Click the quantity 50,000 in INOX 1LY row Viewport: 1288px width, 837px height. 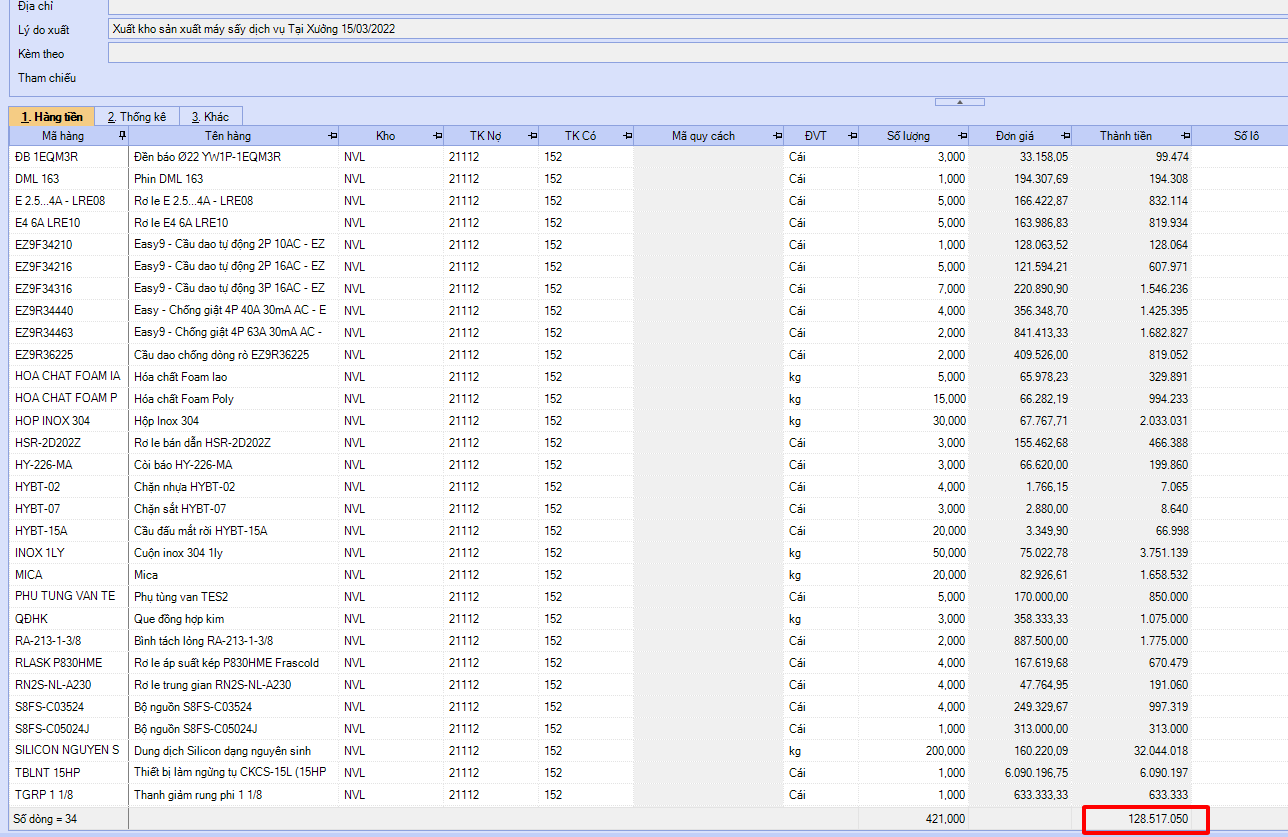pyautogui.click(x=949, y=553)
